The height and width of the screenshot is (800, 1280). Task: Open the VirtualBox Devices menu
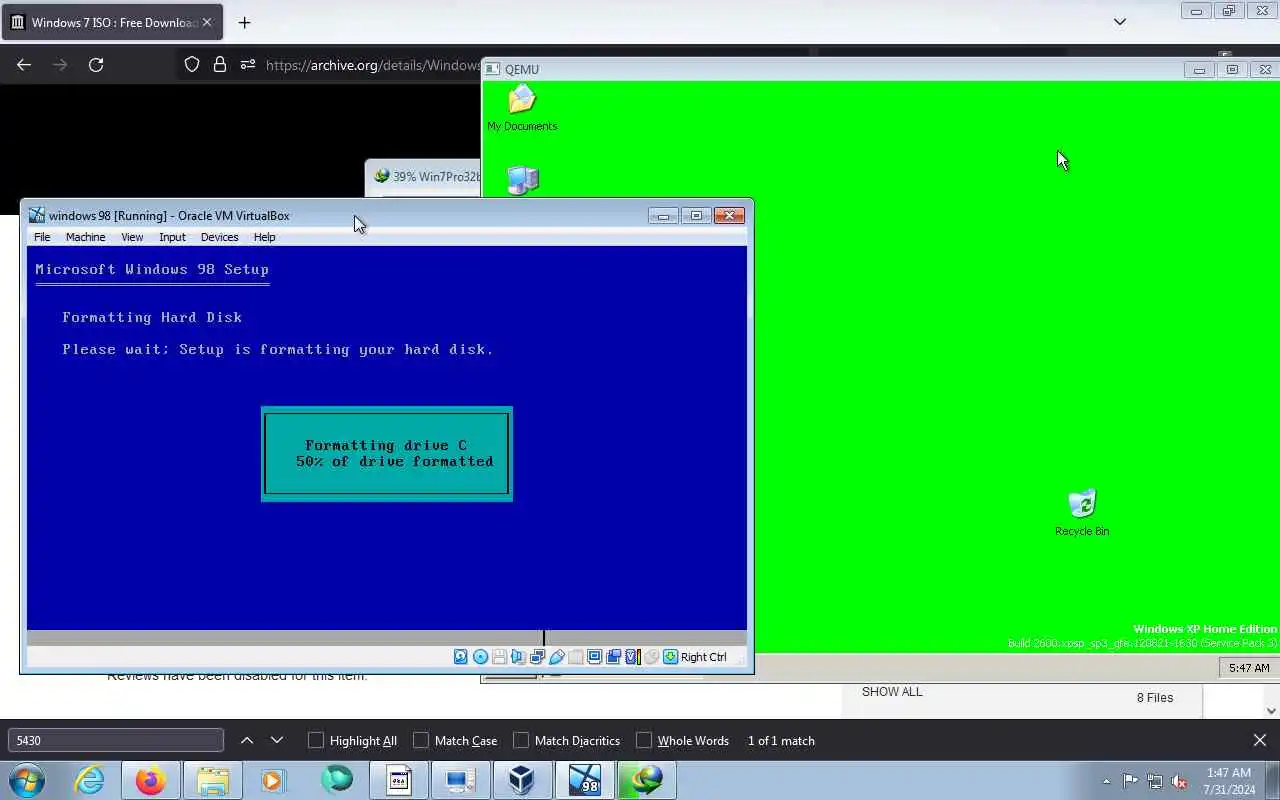tap(219, 237)
